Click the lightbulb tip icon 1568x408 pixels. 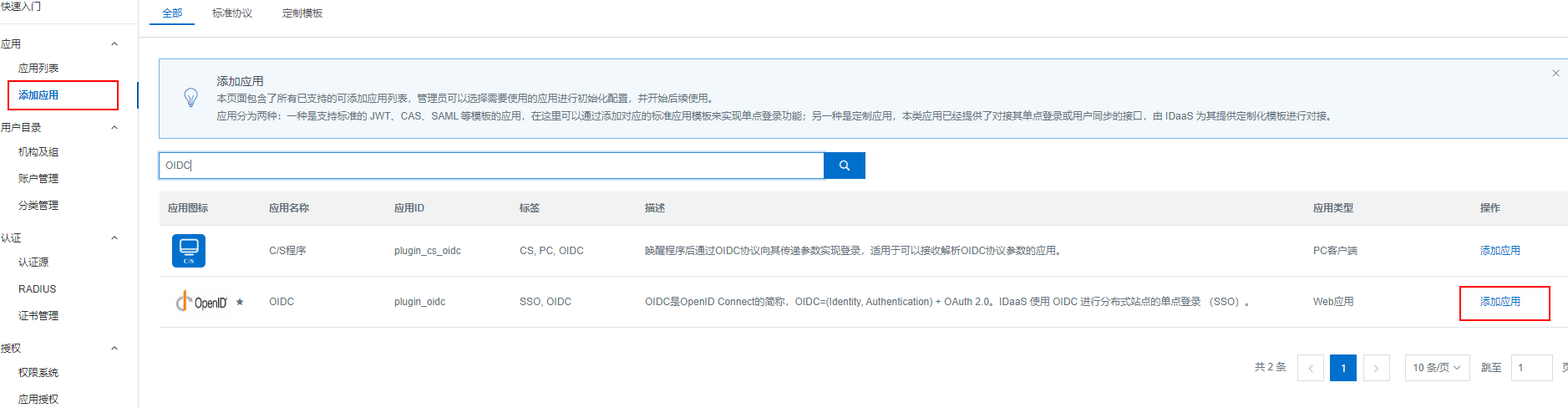pos(190,98)
